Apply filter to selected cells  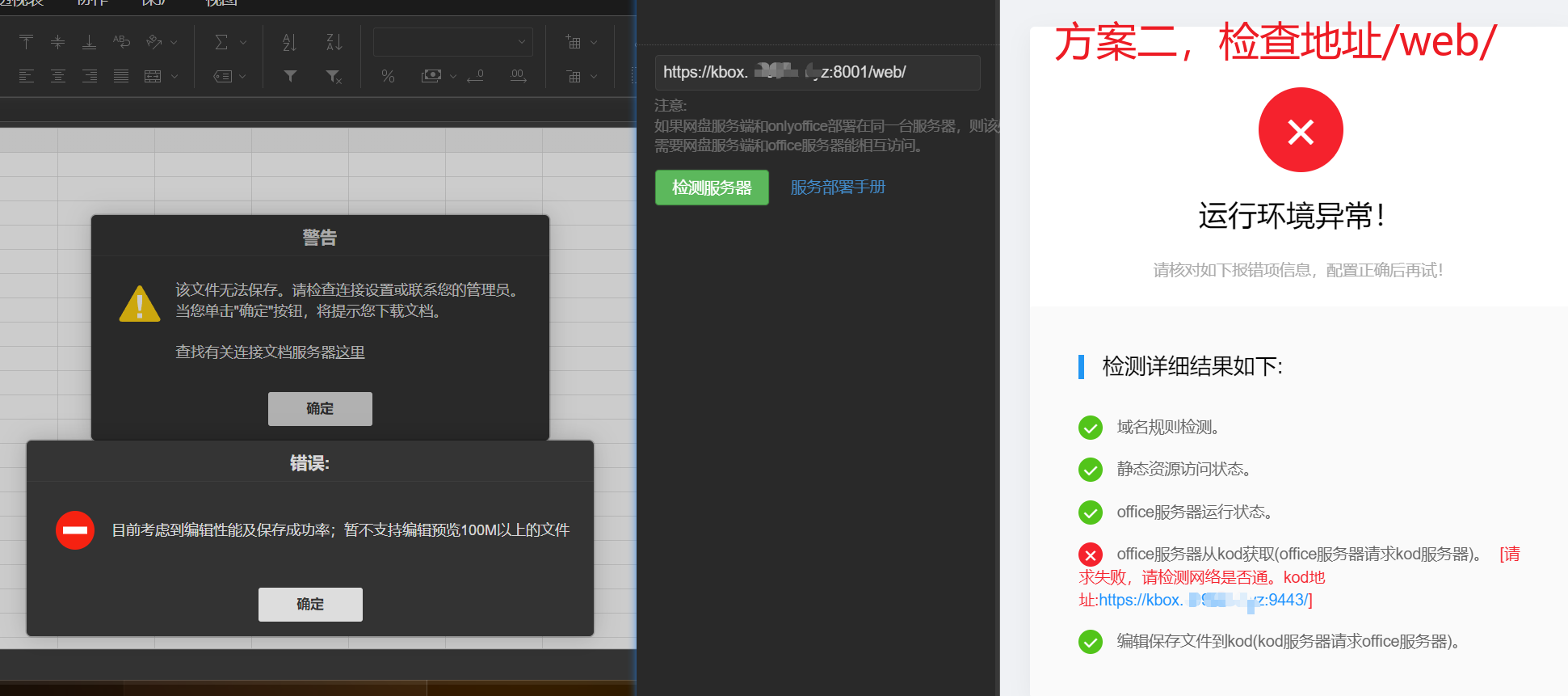[x=290, y=76]
